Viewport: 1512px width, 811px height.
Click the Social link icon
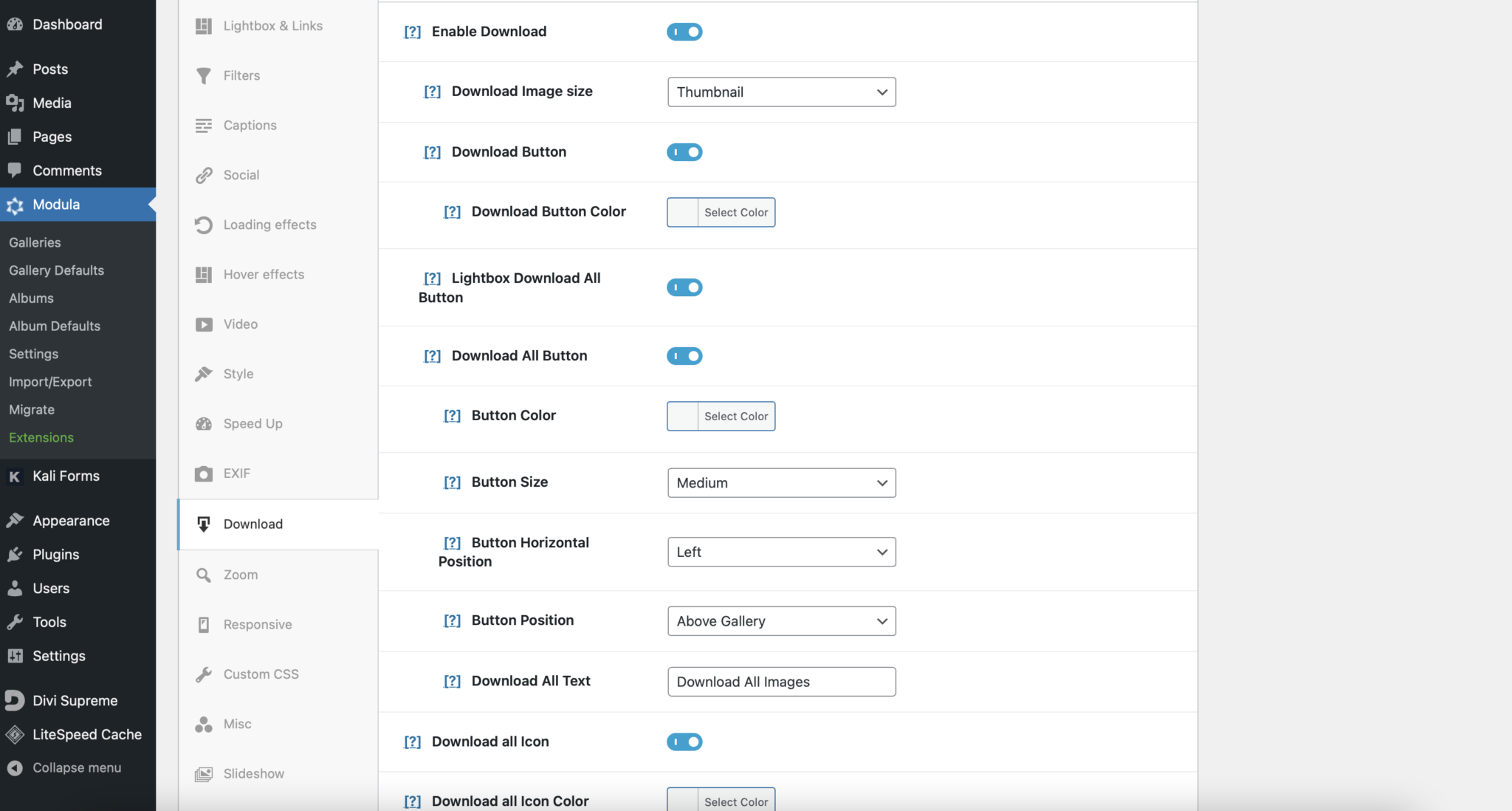[x=204, y=174]
